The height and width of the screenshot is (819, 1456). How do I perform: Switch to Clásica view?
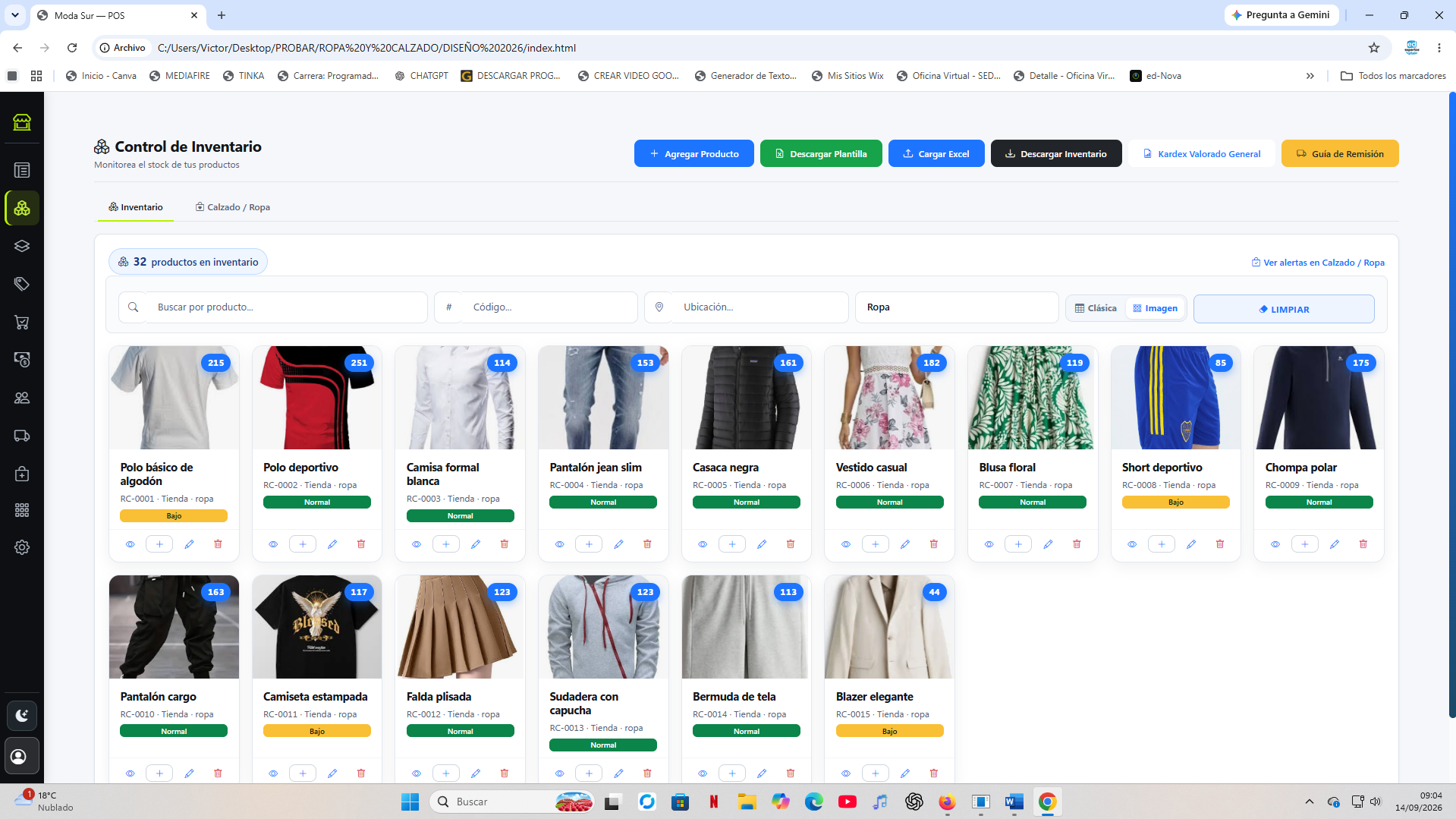tap(1096, 308)
